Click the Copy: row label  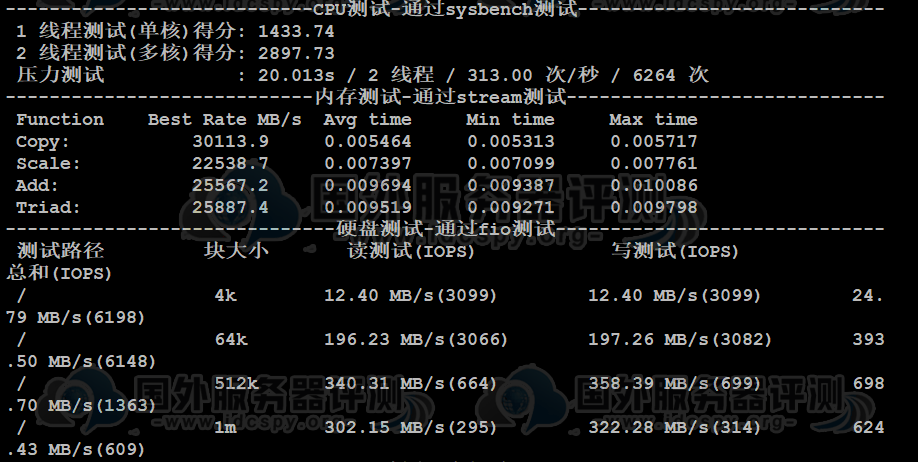coord(43,142)
